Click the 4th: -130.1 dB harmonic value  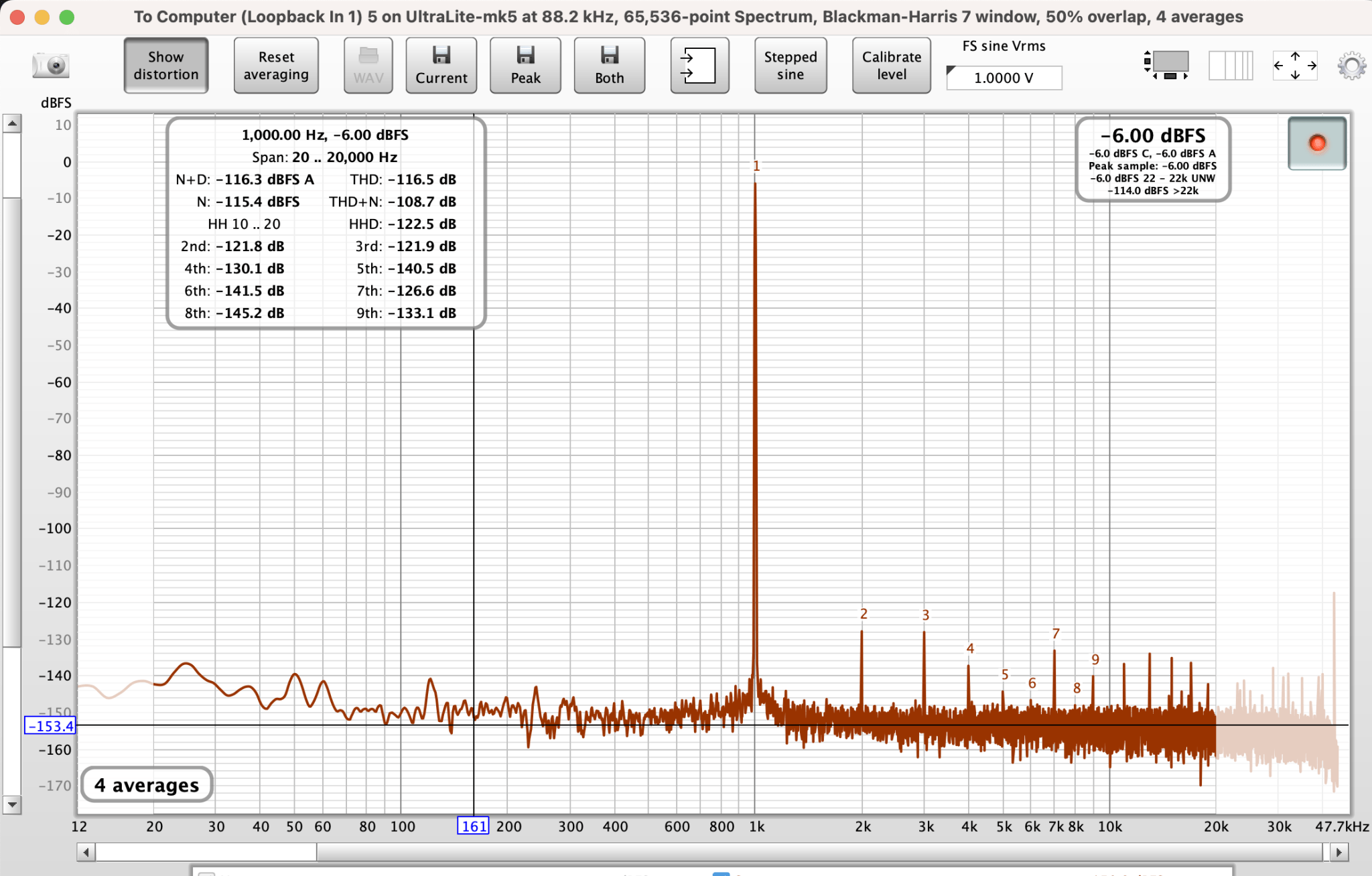click(234, 269)
